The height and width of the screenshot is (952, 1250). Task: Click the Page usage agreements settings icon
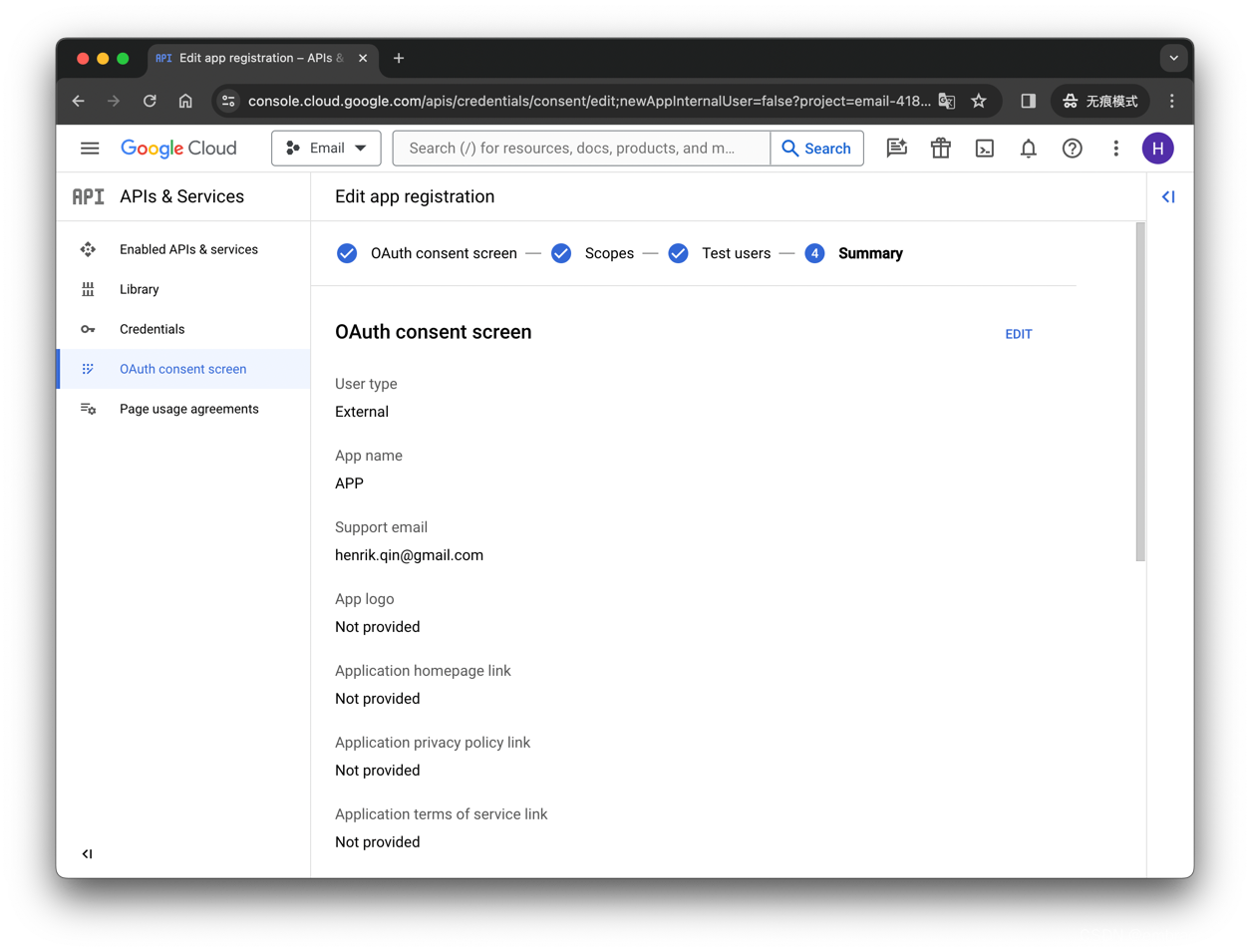tap(88, 409)
